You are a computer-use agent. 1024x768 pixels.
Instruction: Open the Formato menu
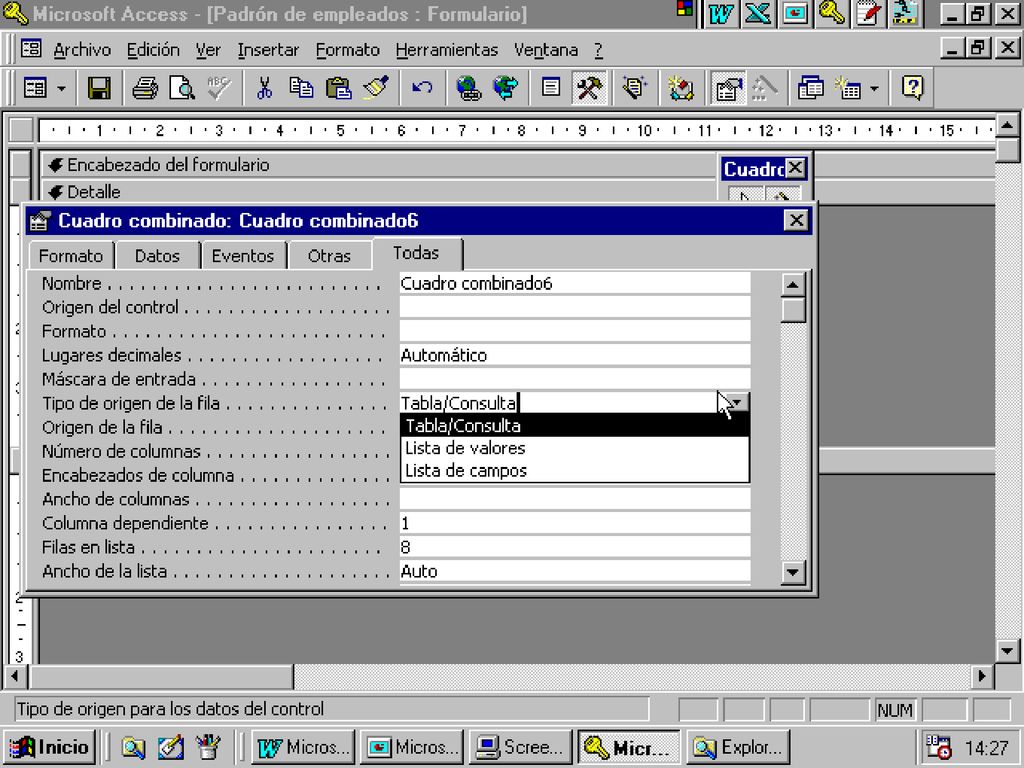pyautogui.click(x=347, y=50)
